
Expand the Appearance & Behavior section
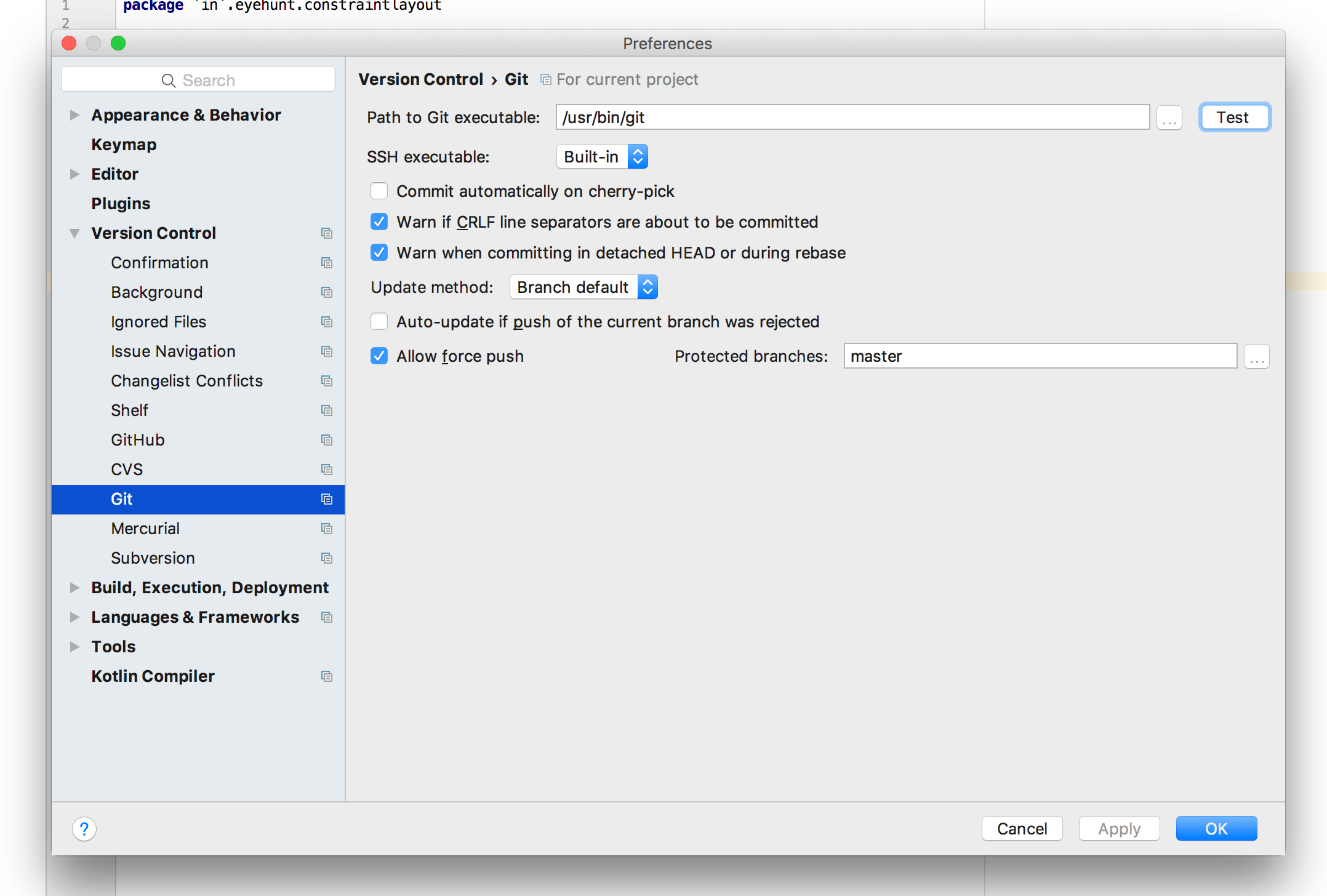point(75,114)
